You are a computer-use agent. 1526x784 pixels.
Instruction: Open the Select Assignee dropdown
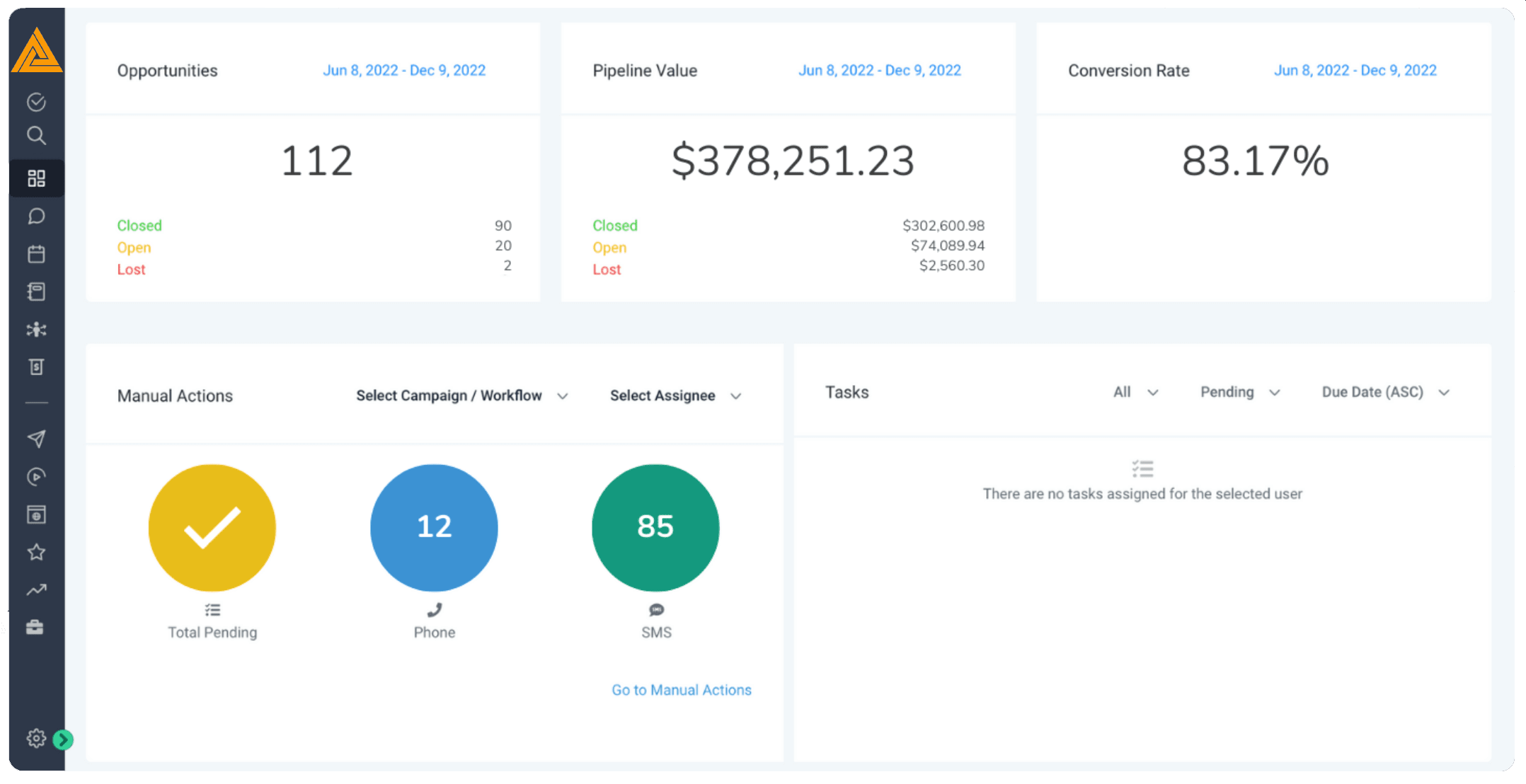click(675, 396)
